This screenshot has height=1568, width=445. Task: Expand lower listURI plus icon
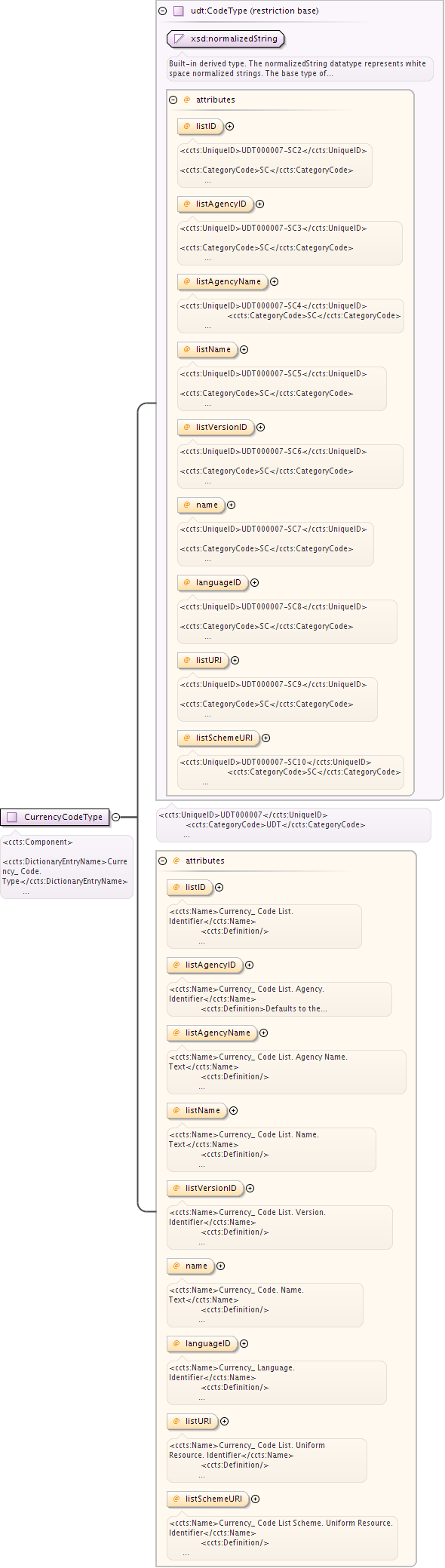[x=224, y=1422]
